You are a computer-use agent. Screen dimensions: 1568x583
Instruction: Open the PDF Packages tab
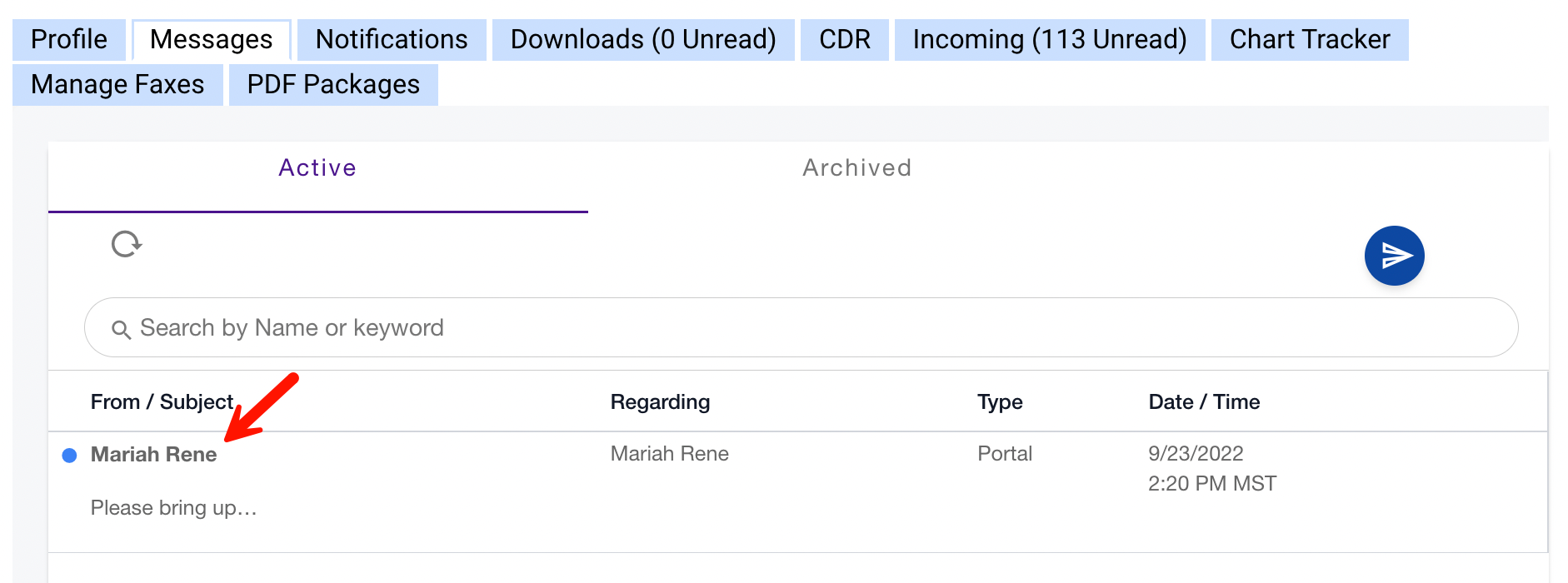point(333,84)
